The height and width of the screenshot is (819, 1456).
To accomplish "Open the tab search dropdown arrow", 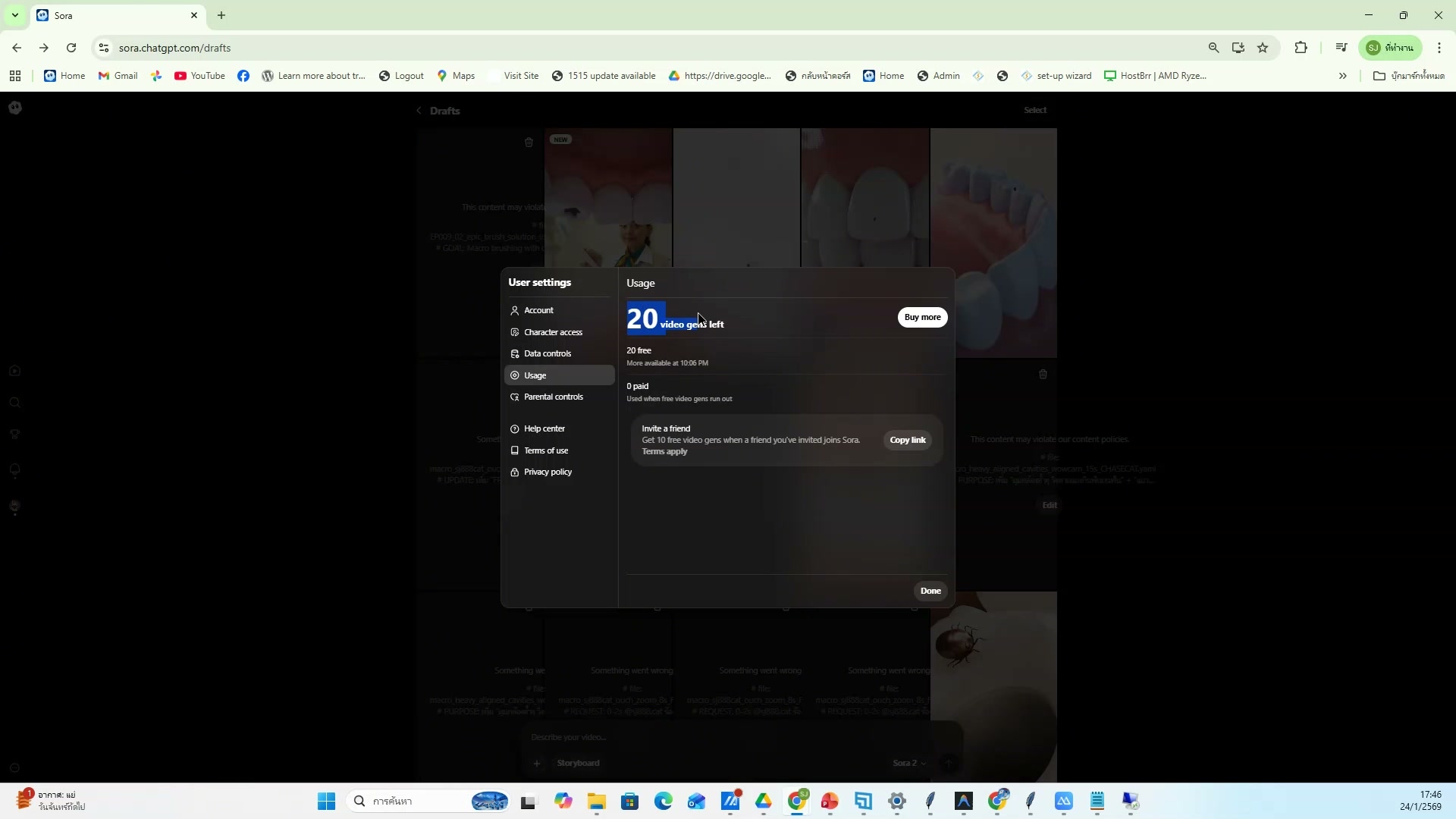I will [14, 15].
